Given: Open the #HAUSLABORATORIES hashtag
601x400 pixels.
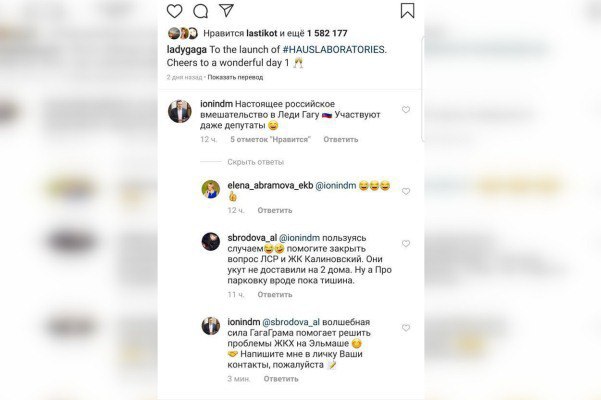Looking at the screenshot, I should point(333,49).
